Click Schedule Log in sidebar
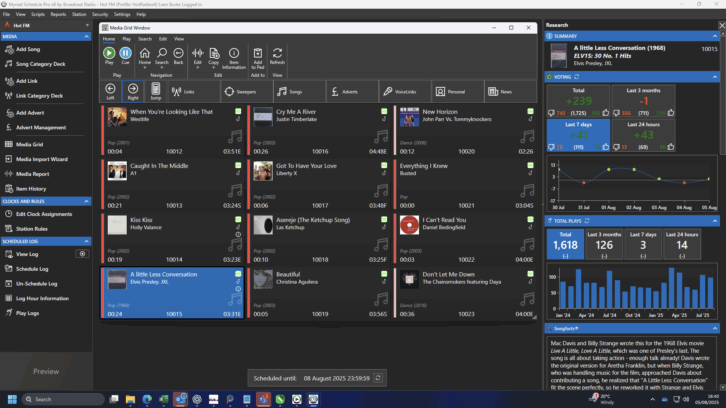The width and height of the screenshot is (726, 408). tap(32, 269)
